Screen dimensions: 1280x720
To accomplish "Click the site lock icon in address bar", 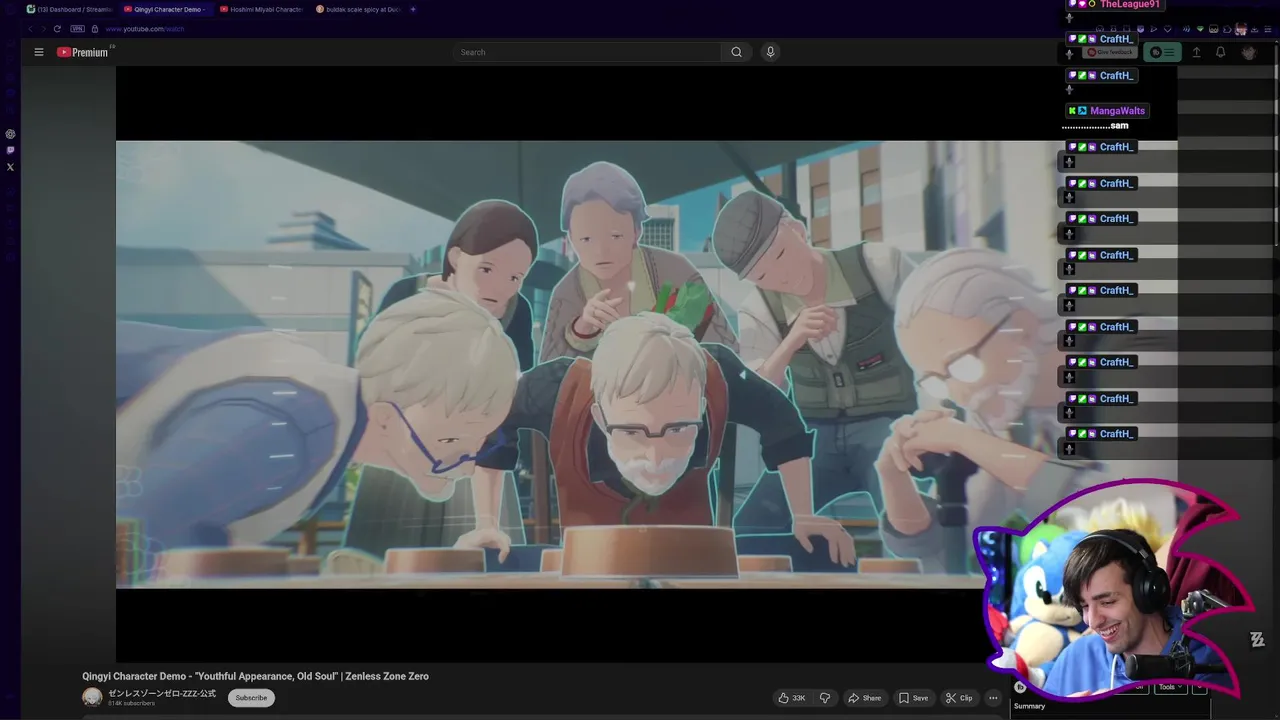I will pyautogui.click(x=95, y=29).
